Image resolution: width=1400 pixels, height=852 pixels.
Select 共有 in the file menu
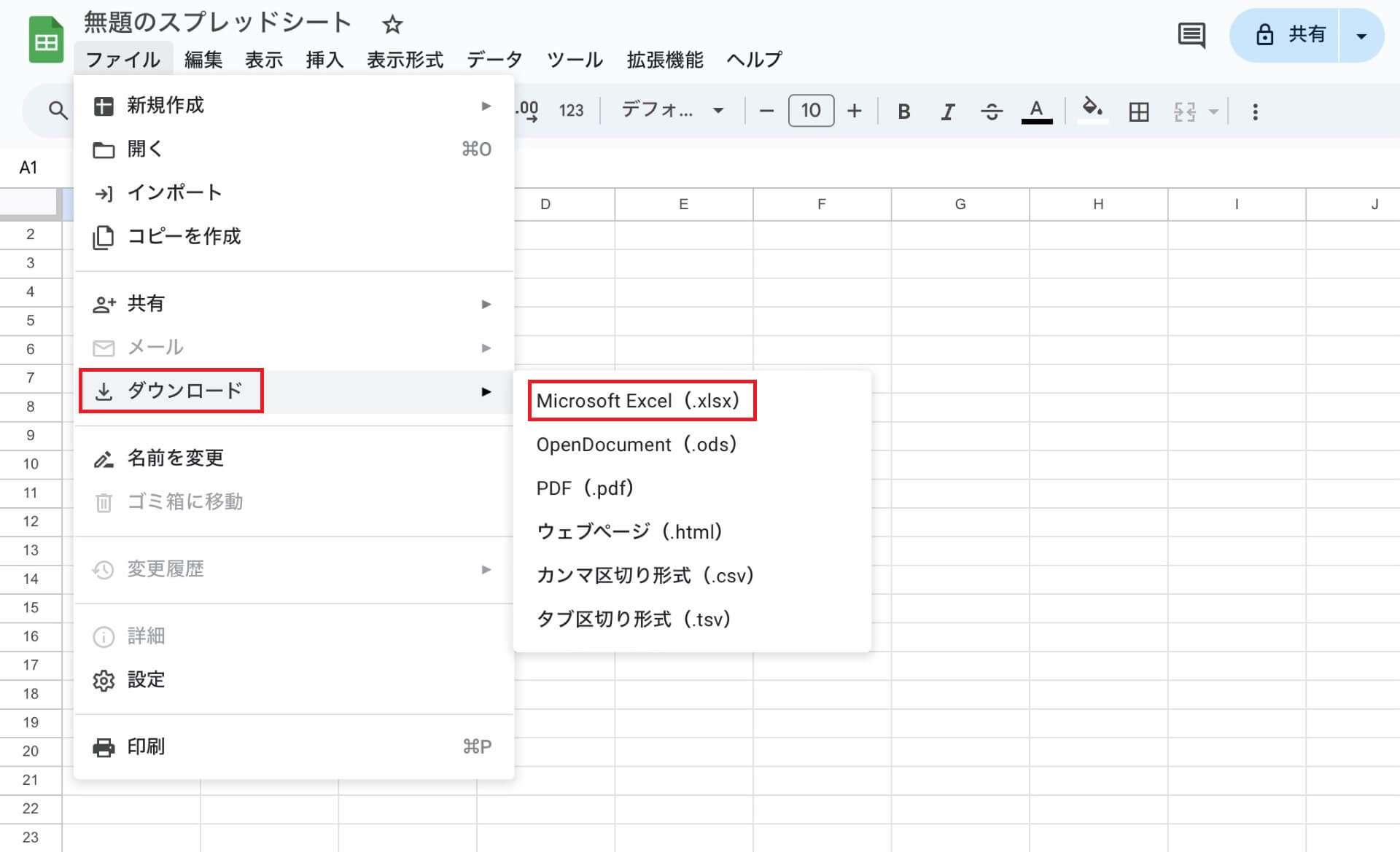294,304
